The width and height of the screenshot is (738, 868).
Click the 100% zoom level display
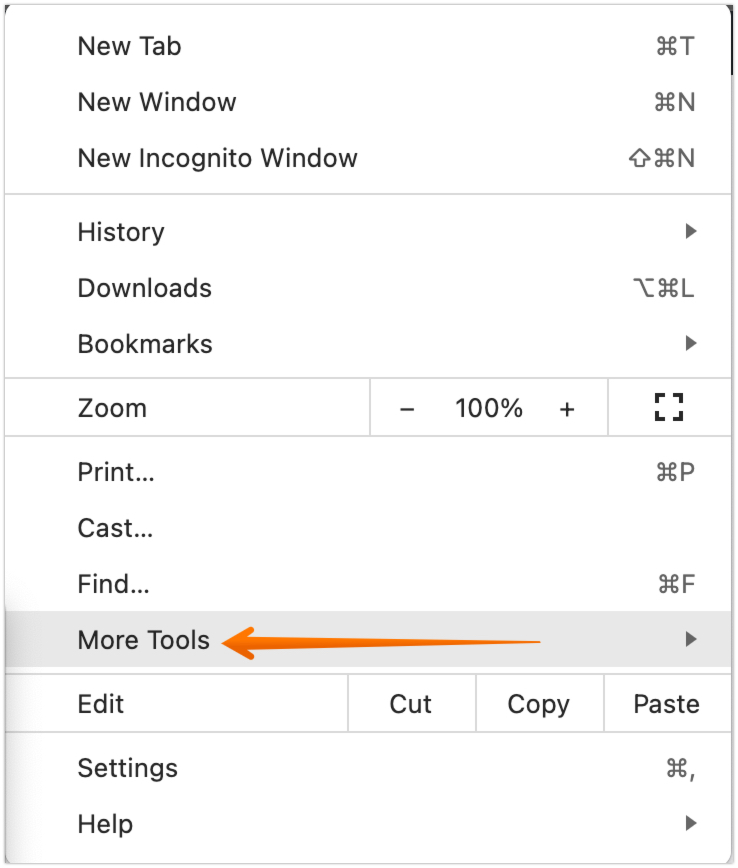[x=489, y=408]
